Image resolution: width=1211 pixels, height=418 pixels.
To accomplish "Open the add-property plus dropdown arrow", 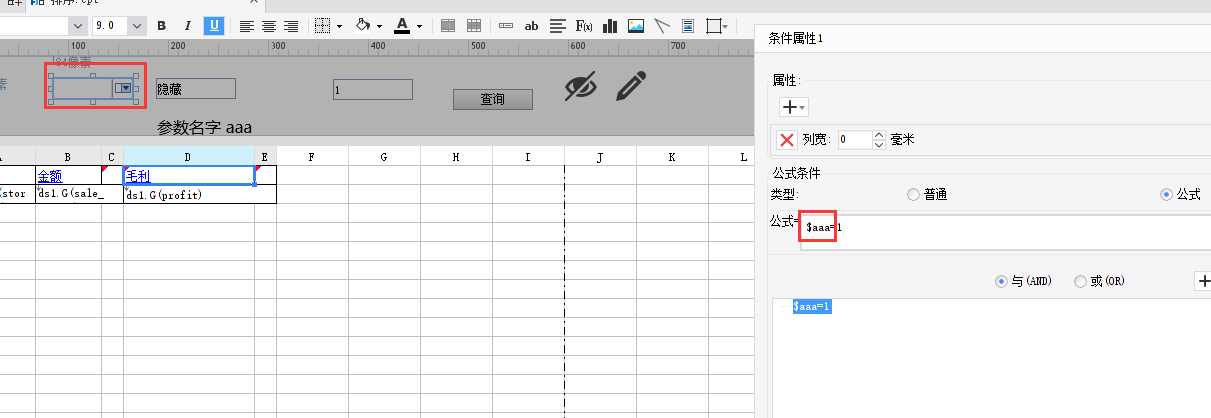I will click(802, 107).
